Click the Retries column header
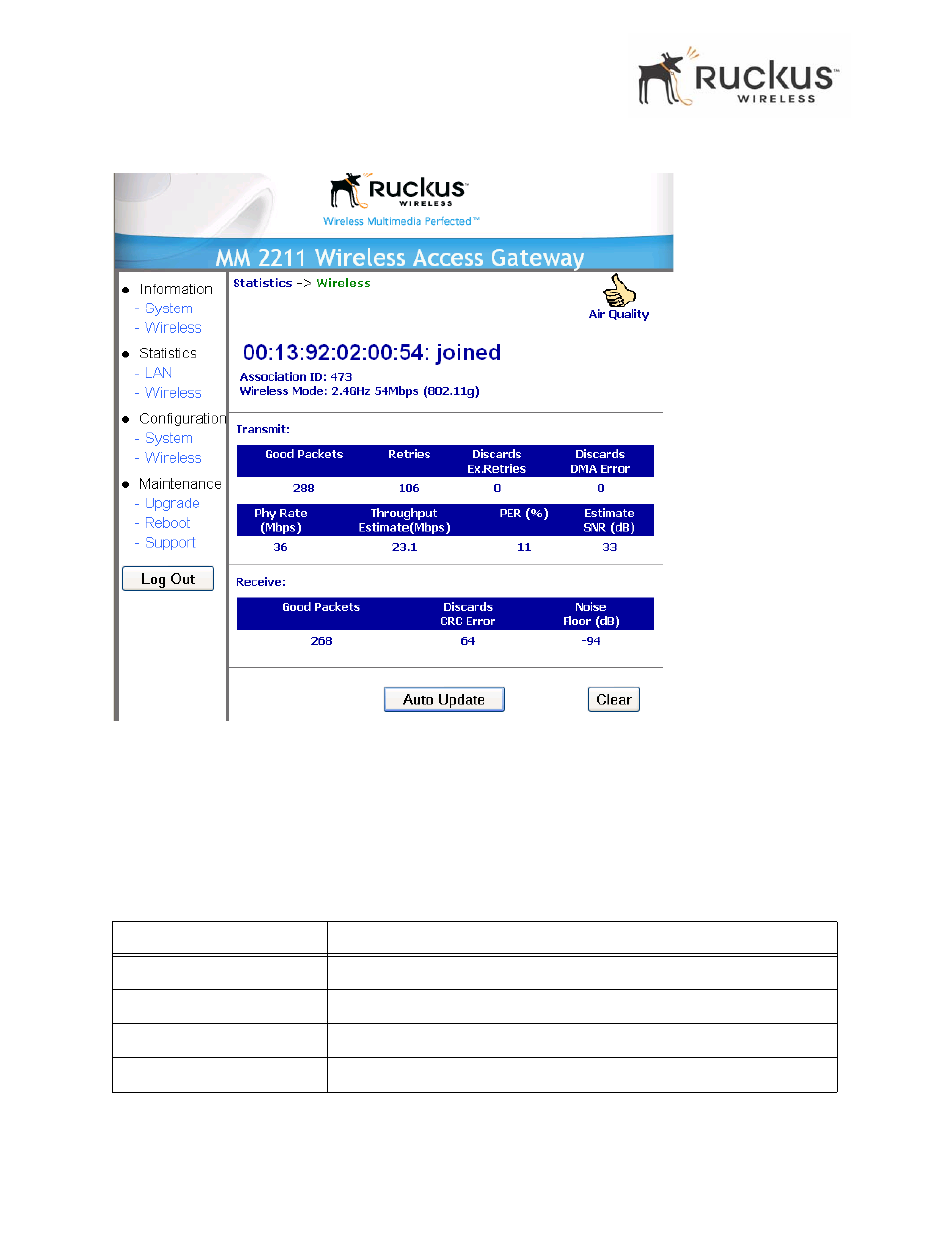Image resolution: width=952 pixels, height=1233 pixels. tap(409, 454)
